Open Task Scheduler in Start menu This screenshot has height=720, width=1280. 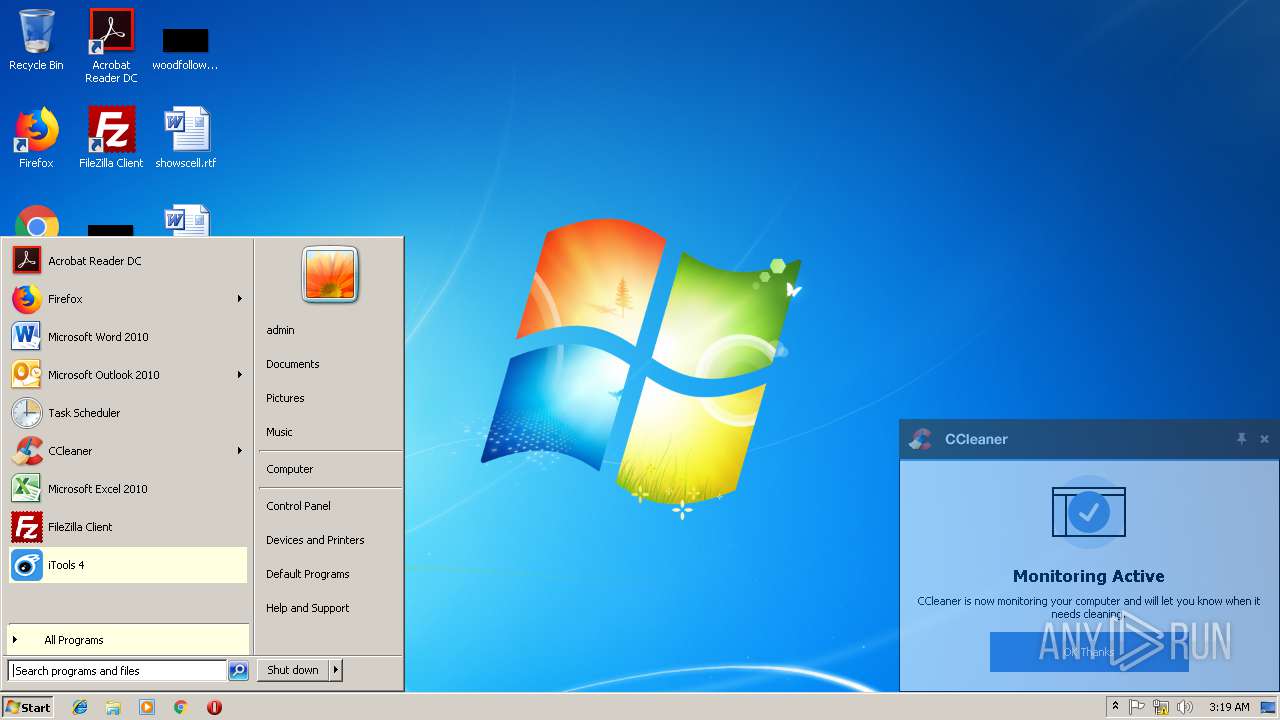coord(128,413)
